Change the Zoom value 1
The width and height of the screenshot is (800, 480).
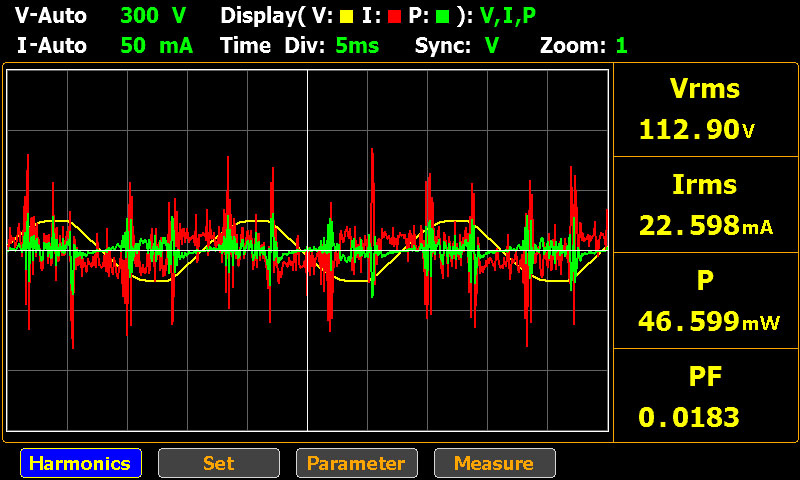(x=621, y=46)
